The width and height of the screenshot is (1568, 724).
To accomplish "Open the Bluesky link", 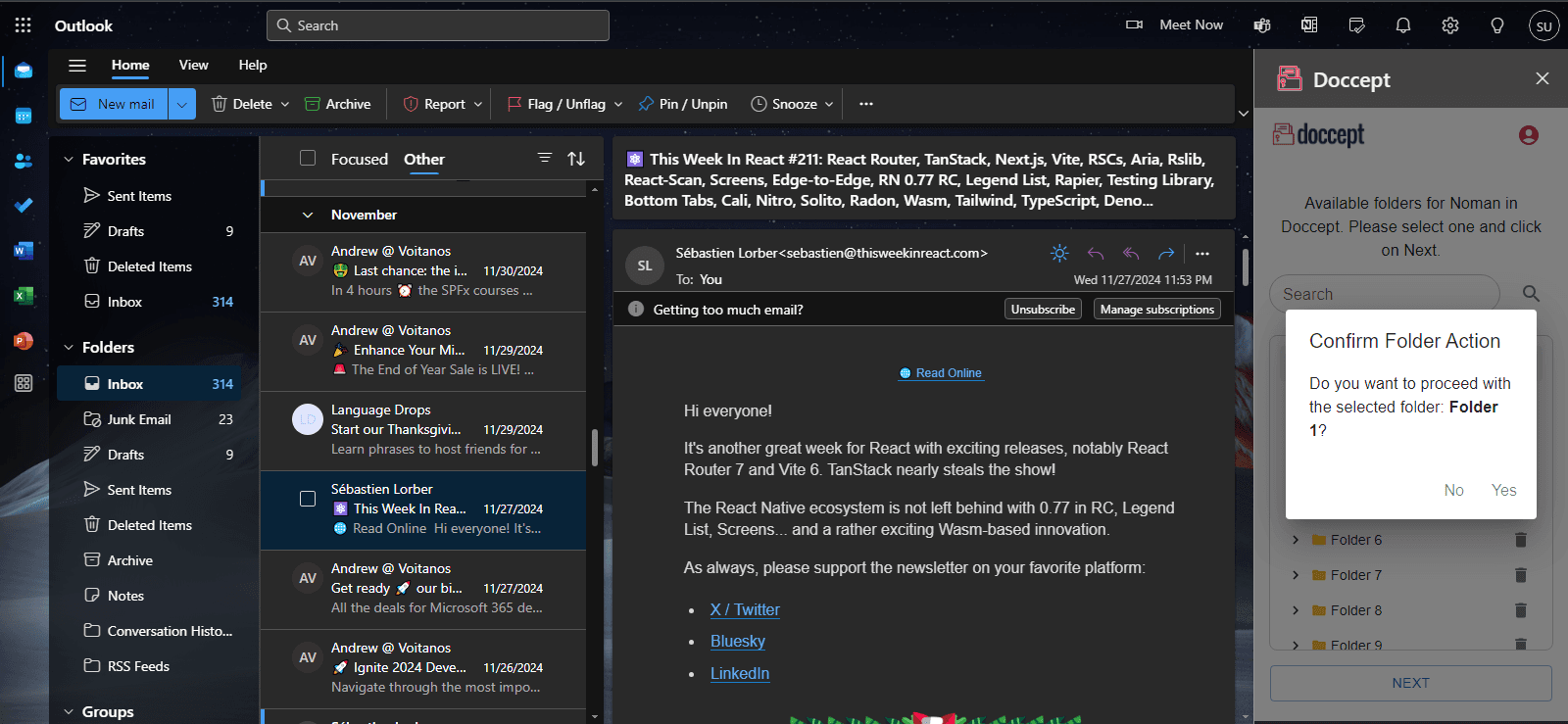I will point(738,641).
